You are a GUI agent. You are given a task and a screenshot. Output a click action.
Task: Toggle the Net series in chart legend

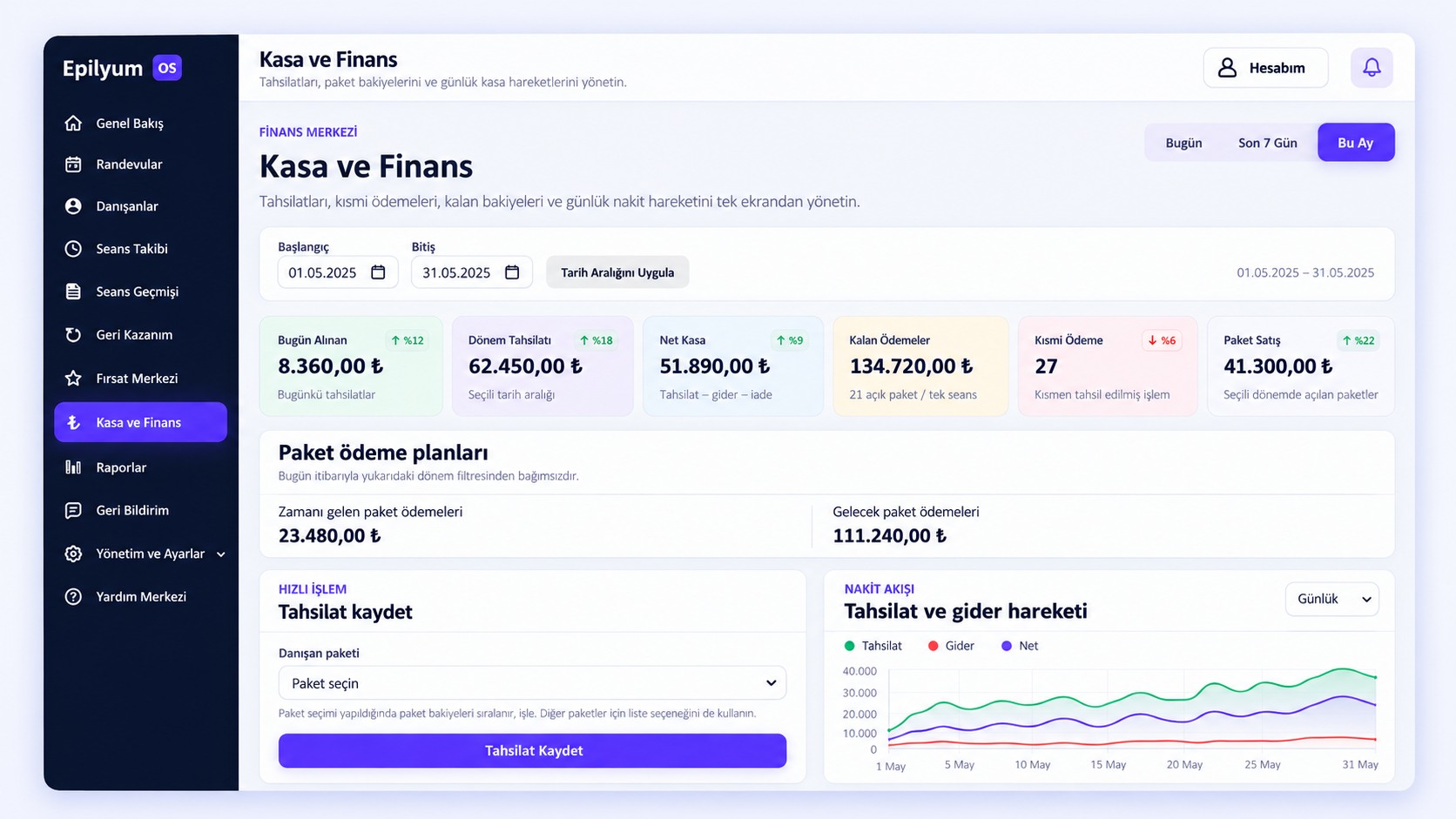[x=1020, y=646]
